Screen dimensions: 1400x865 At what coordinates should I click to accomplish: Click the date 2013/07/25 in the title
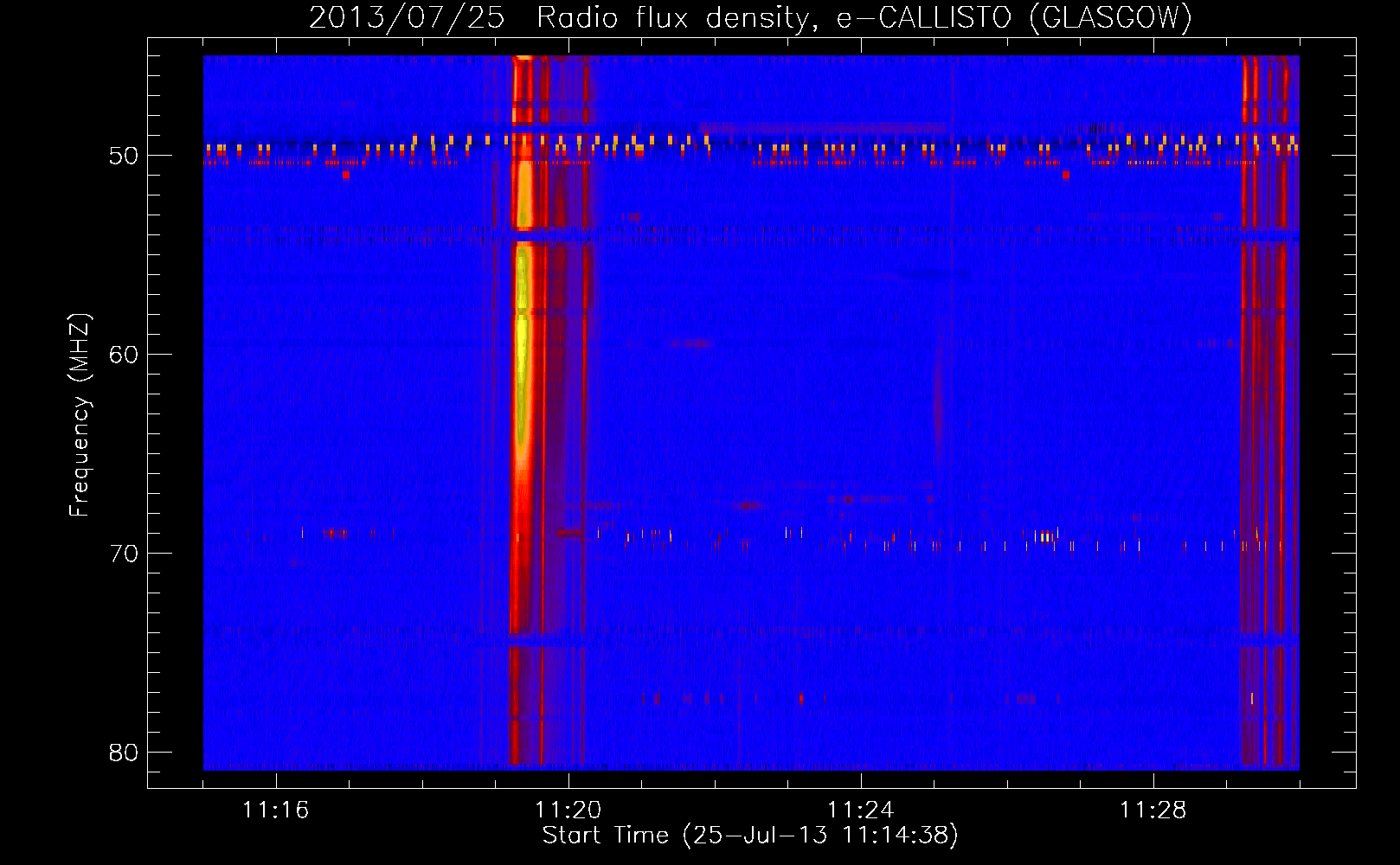406,17
